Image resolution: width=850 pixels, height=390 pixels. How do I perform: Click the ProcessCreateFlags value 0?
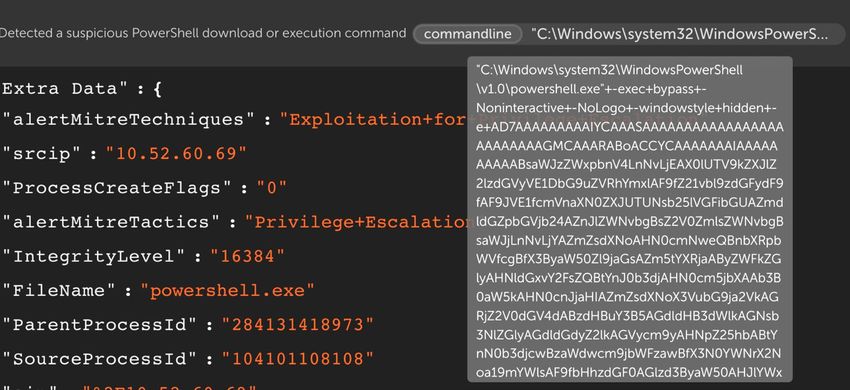point(271,188)
